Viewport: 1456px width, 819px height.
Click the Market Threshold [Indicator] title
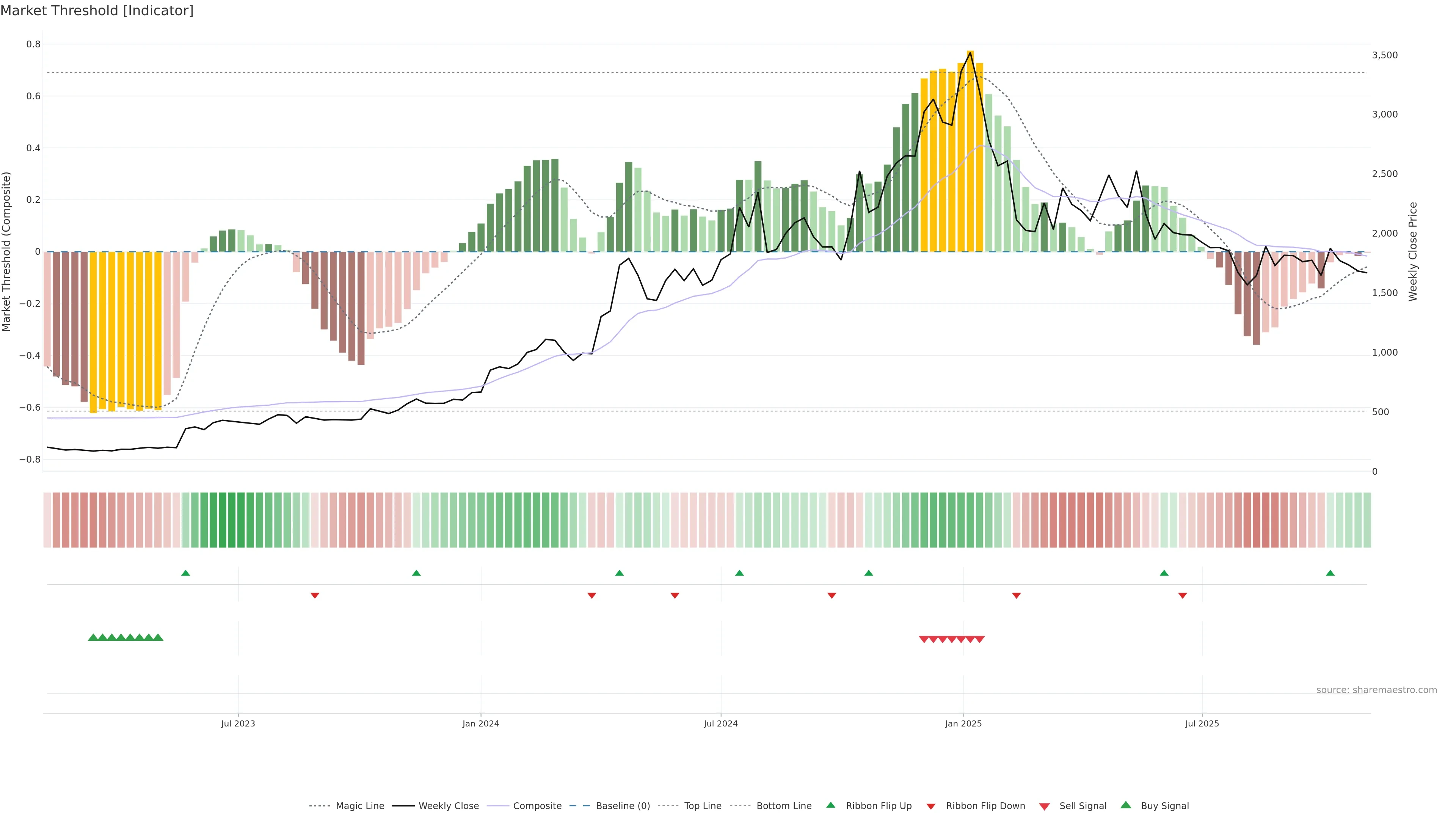(97, 10)
